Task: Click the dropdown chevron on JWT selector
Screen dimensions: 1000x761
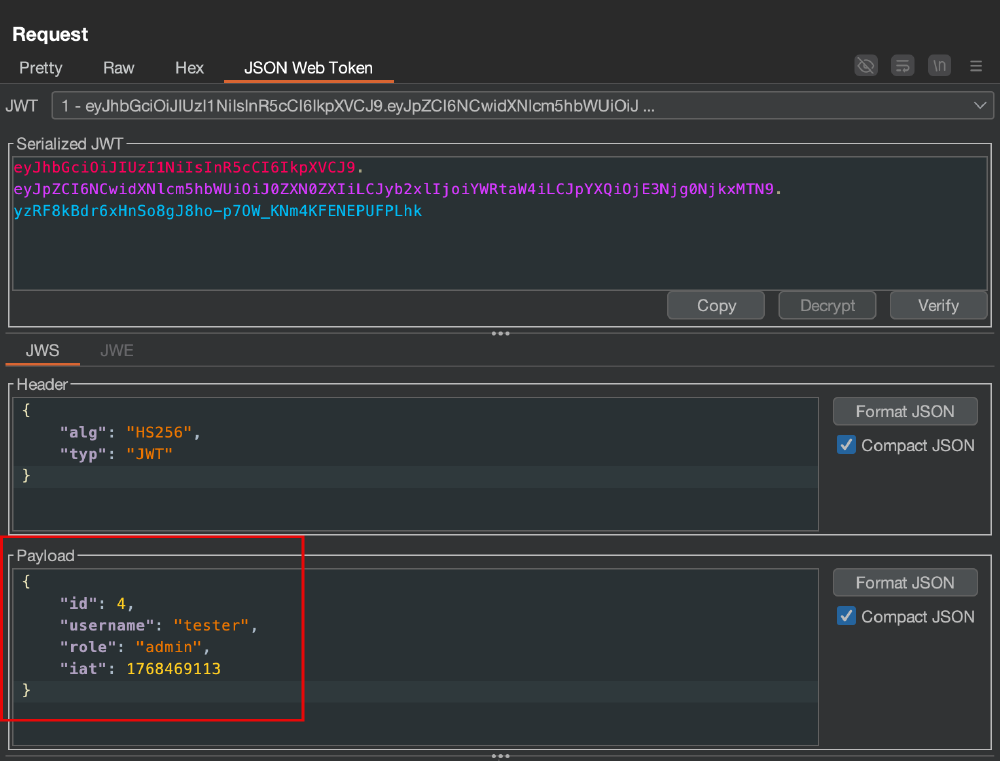Action: [x=980, y=106]
